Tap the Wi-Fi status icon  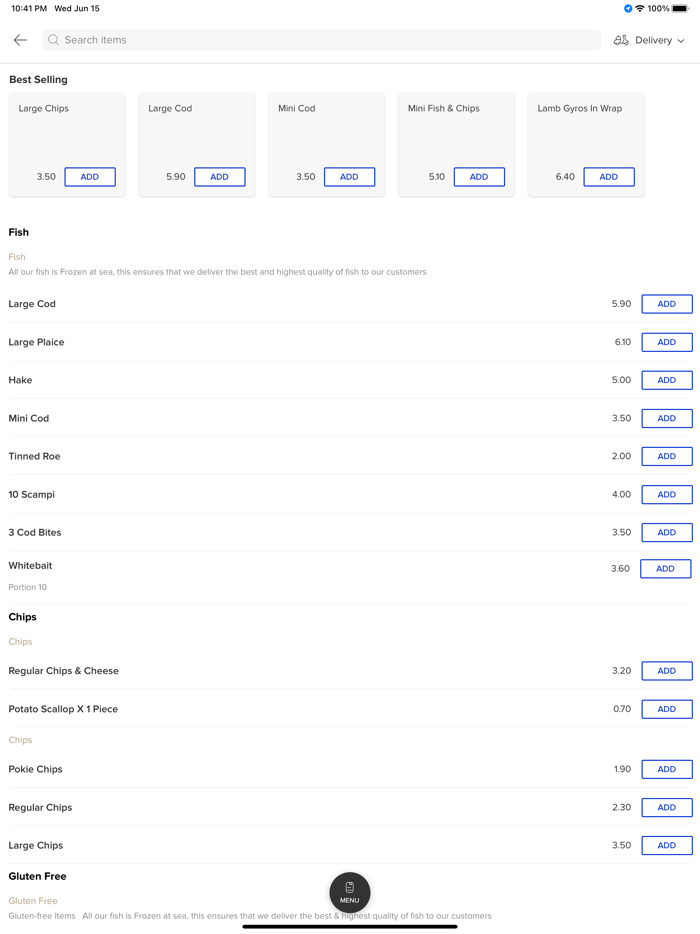point(640,8)
